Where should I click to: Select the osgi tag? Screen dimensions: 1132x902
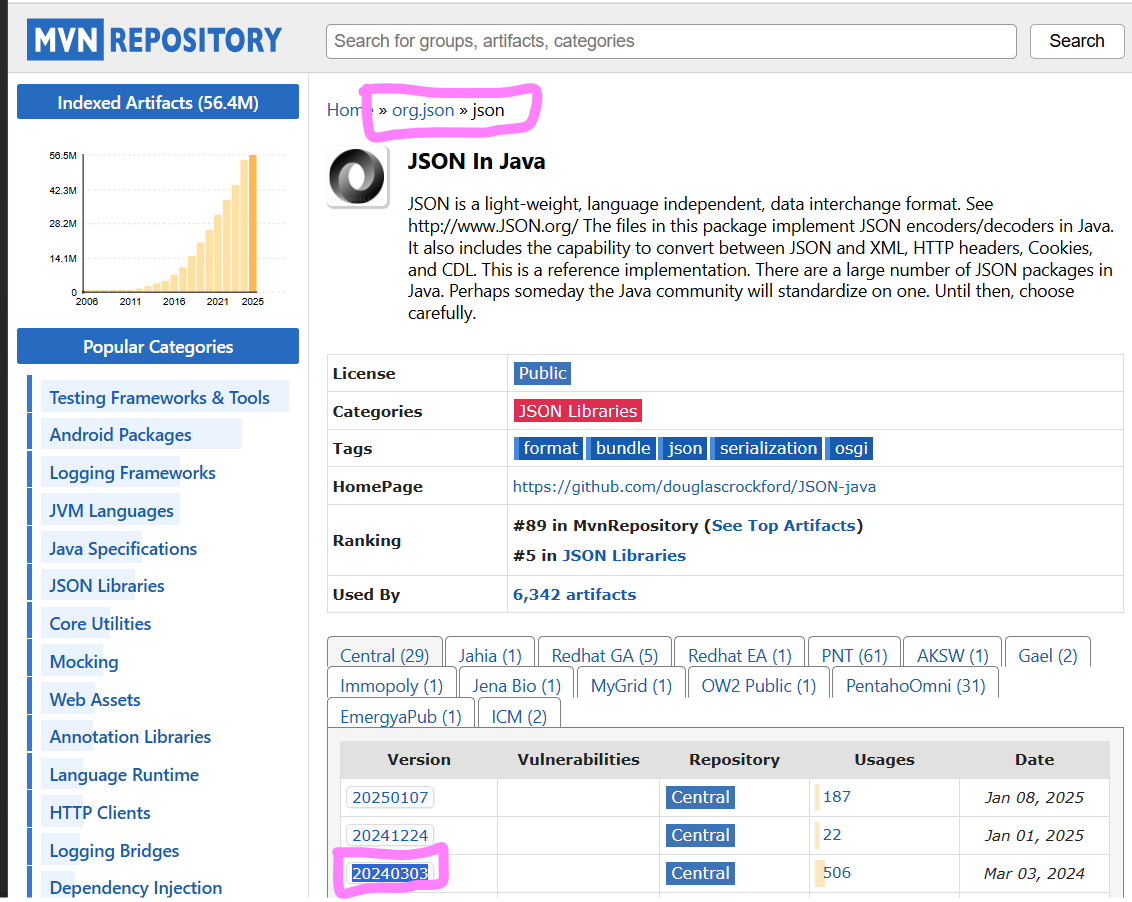point(850,448)
